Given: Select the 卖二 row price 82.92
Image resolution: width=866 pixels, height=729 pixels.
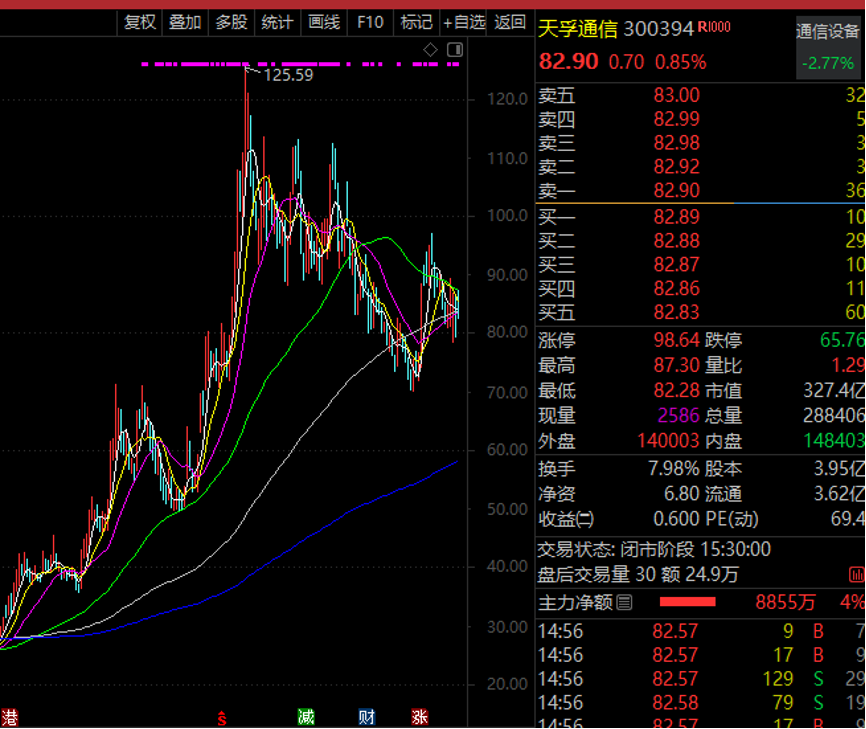Looking at the screenshot, I should pos(677,167).
